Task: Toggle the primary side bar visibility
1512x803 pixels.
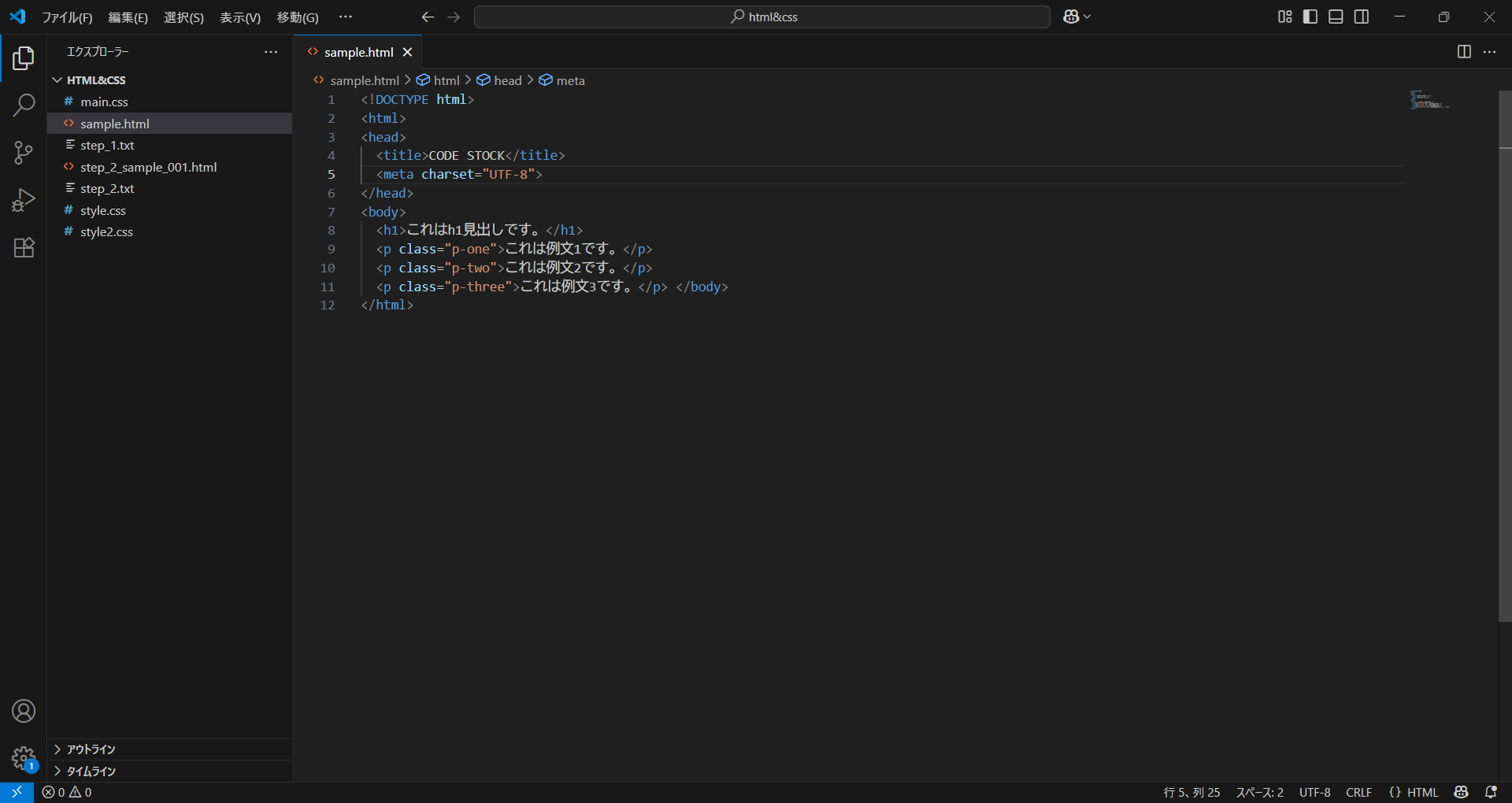Action: pos(1310,17)
